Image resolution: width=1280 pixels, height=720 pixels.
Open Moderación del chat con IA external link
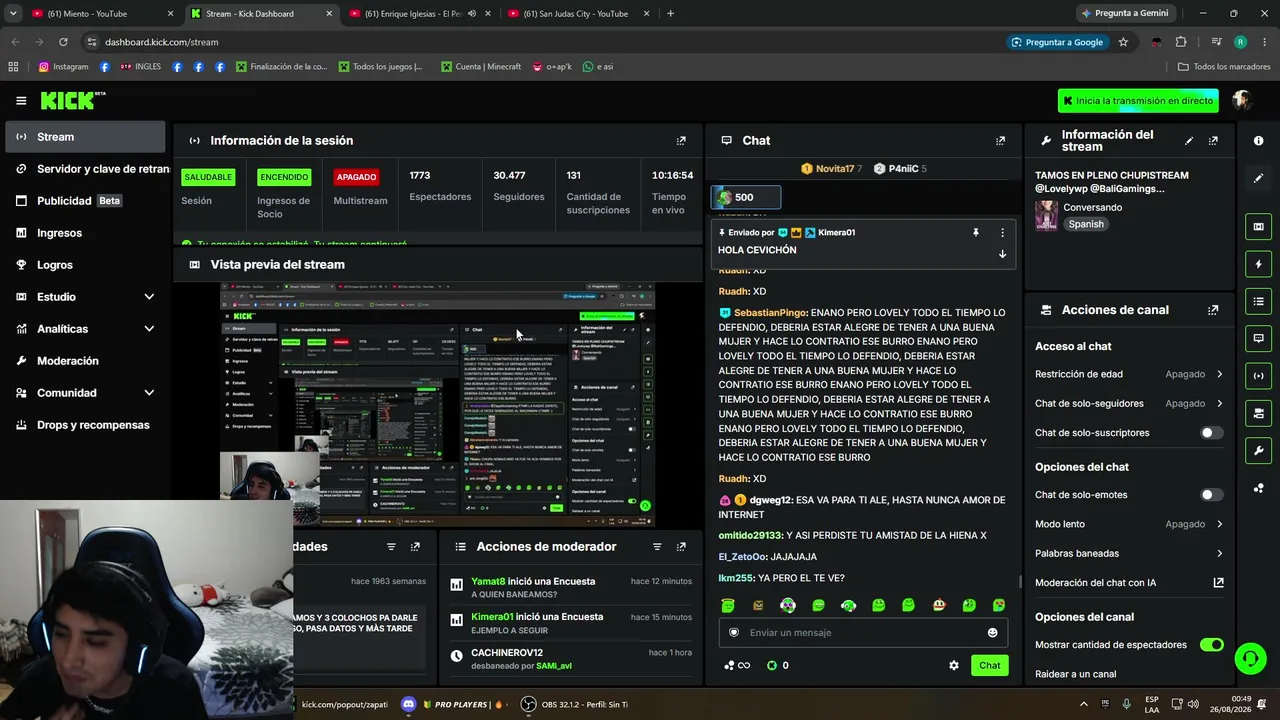point(1218,583)
